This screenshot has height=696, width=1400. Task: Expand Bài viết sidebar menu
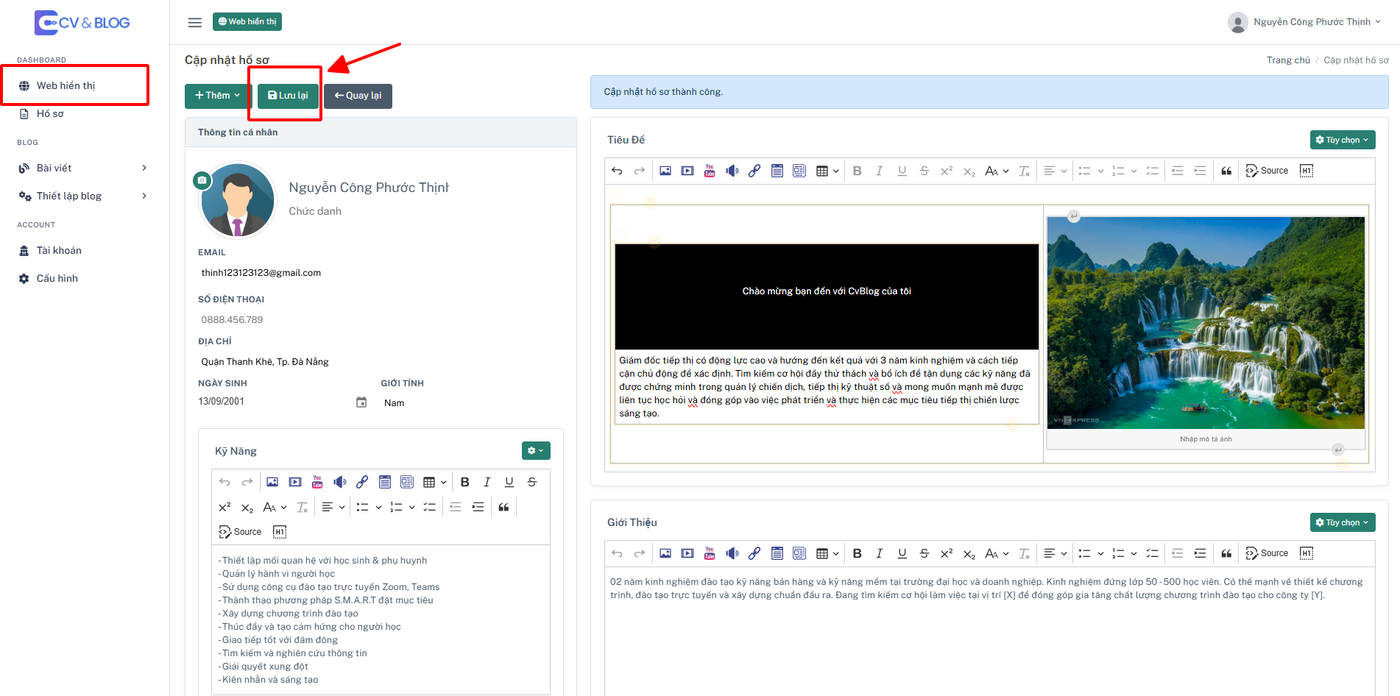pyautogui.click(x=85, y=168)
